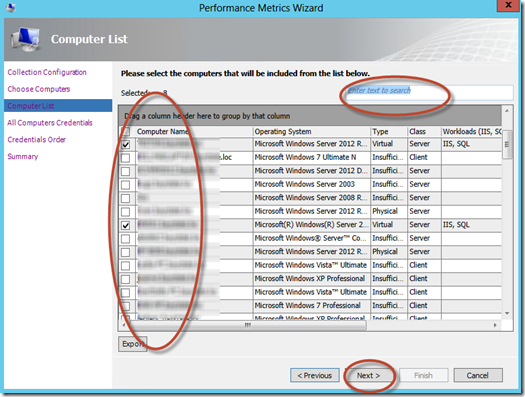
Task: Sort by Operating System column header
Action: (x=312, y=132)
